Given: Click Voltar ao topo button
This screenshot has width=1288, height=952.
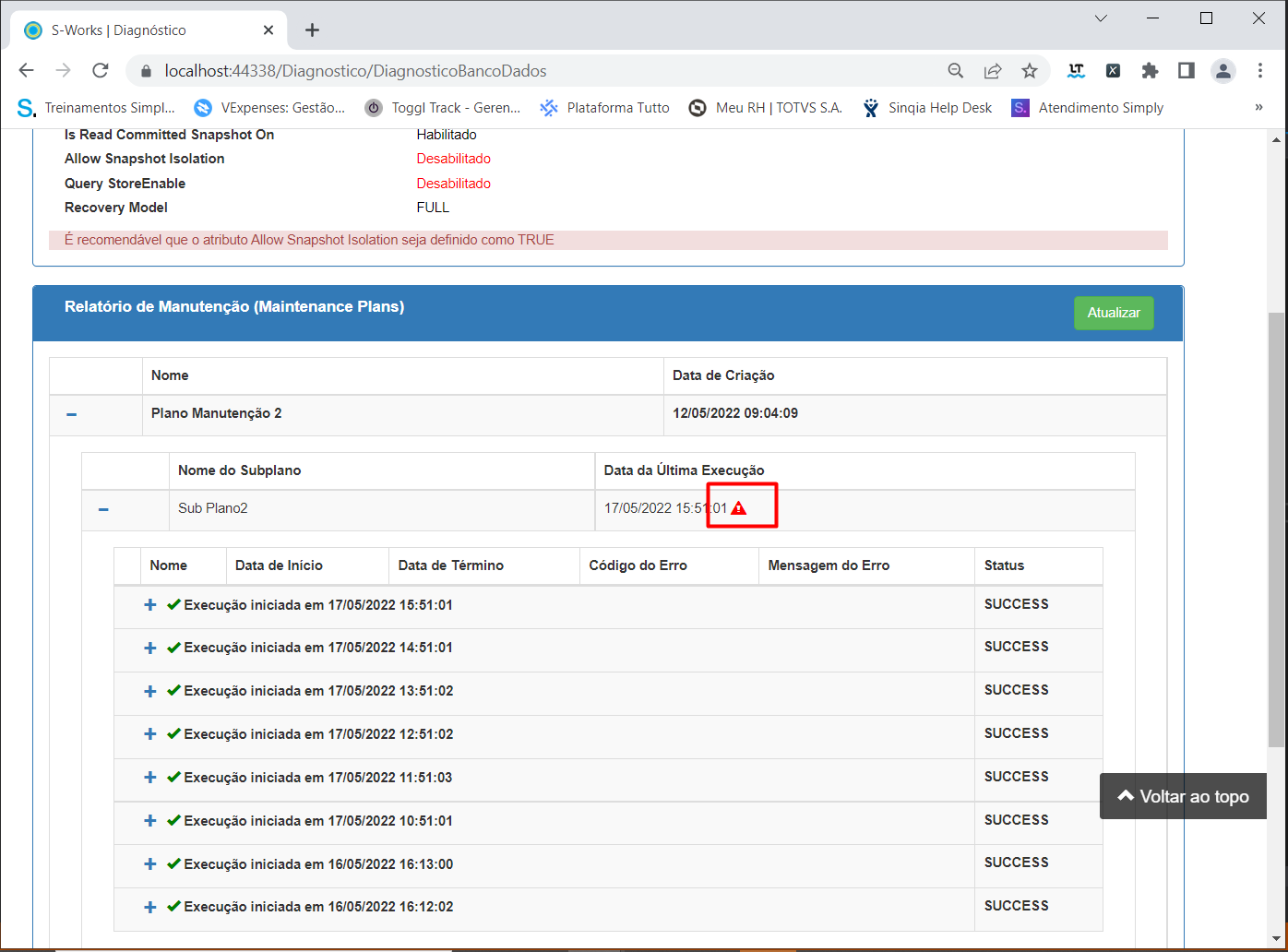Looking at the screenshot, I should [x=1183, y=796].
